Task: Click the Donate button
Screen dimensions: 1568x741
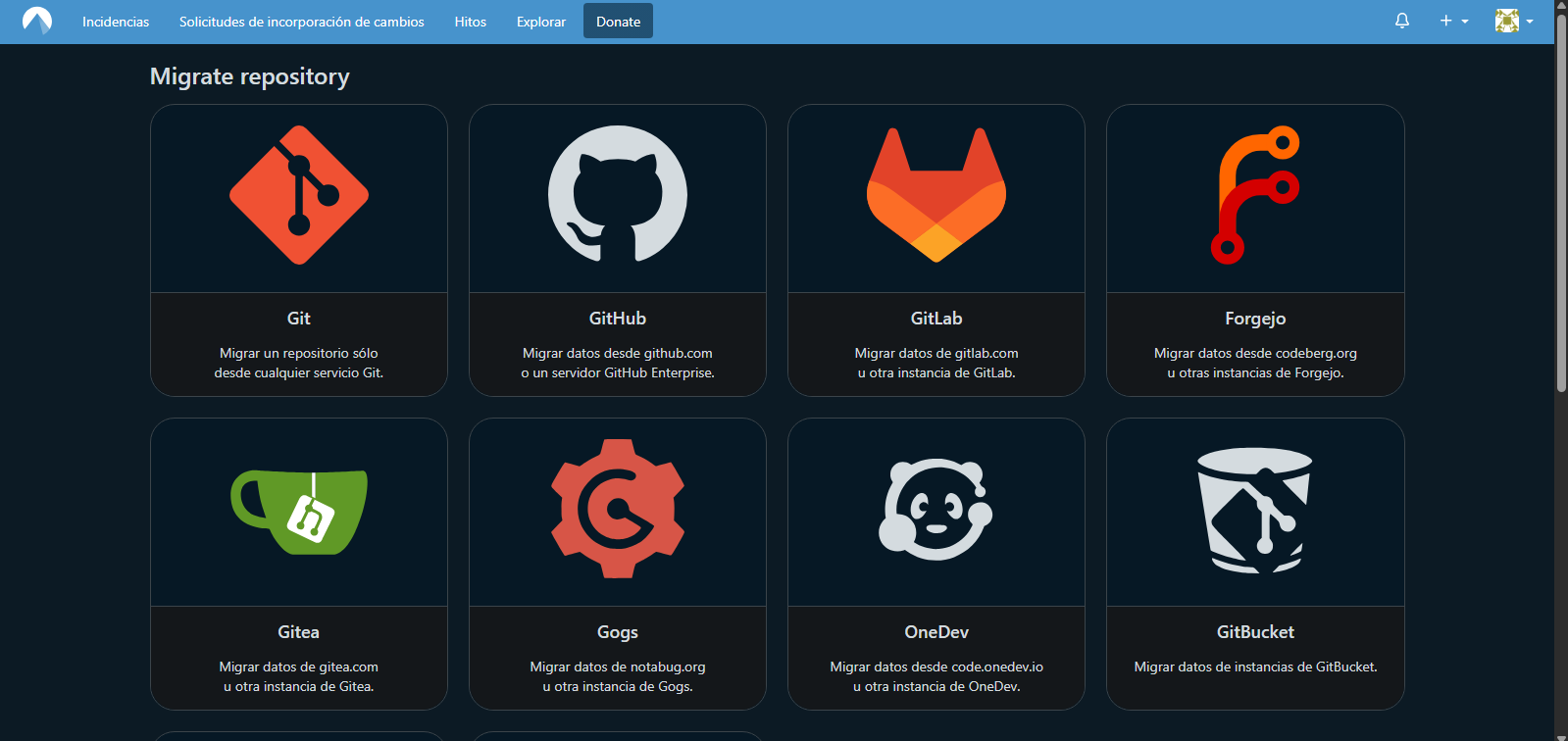Action: tap(618, 22)
